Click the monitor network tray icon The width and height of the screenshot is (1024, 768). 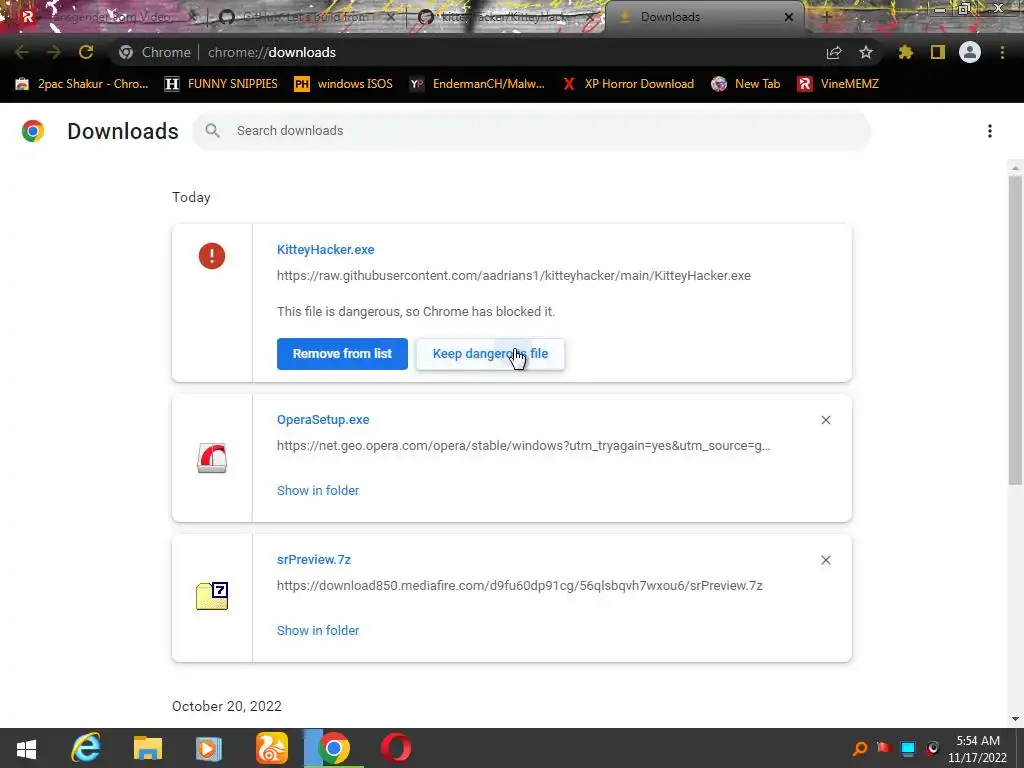(908, 748)
